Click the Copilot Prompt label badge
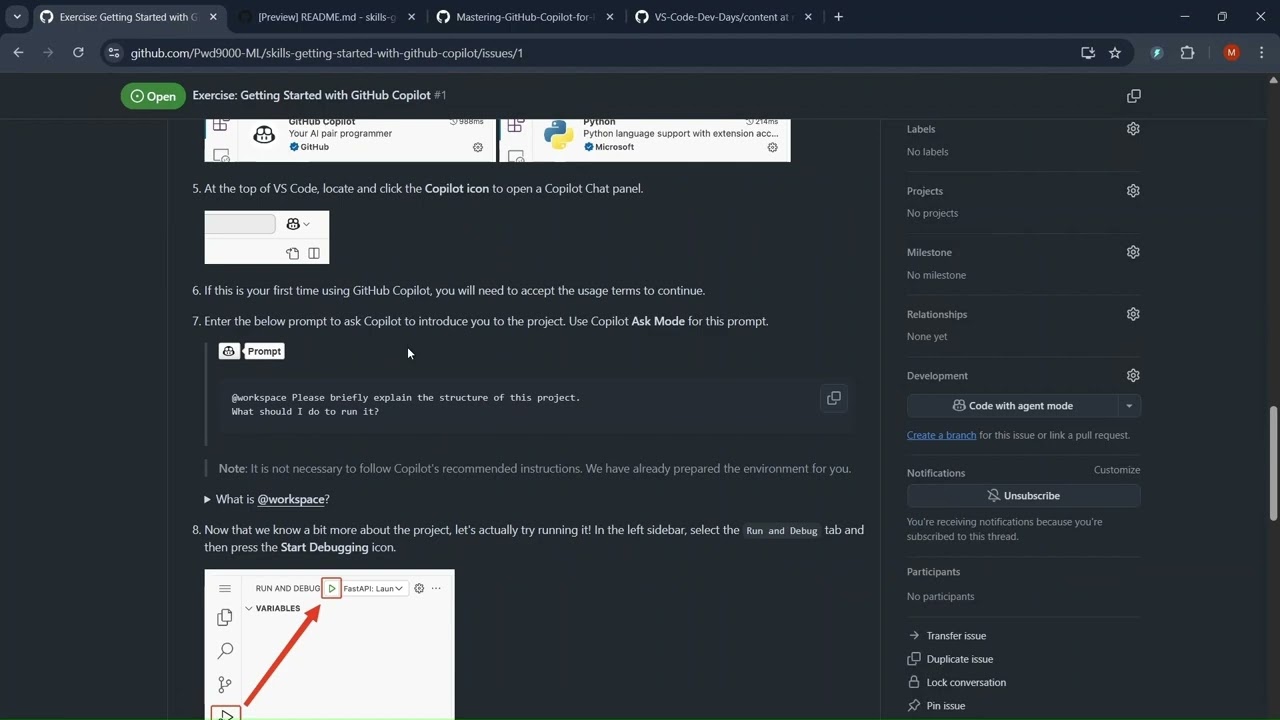This screenshot has width=1280, height=720. click(x=252, y=351)
